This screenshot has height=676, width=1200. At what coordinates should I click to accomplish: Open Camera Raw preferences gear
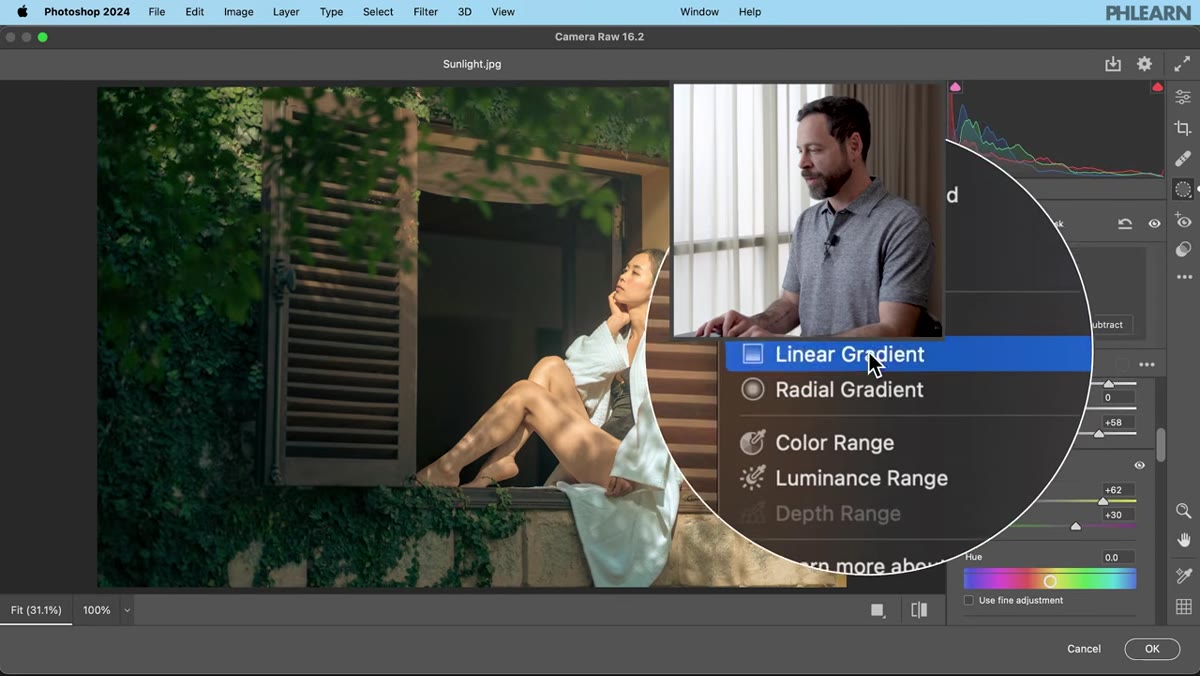1144,64
